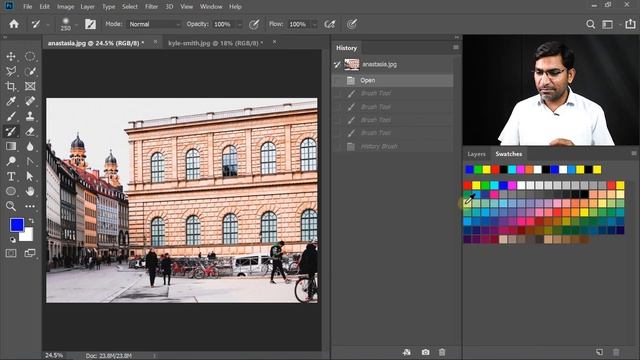The width and height of the screenshot is (640, 360).
Task: Select the Hand tool
Action: 30,191
